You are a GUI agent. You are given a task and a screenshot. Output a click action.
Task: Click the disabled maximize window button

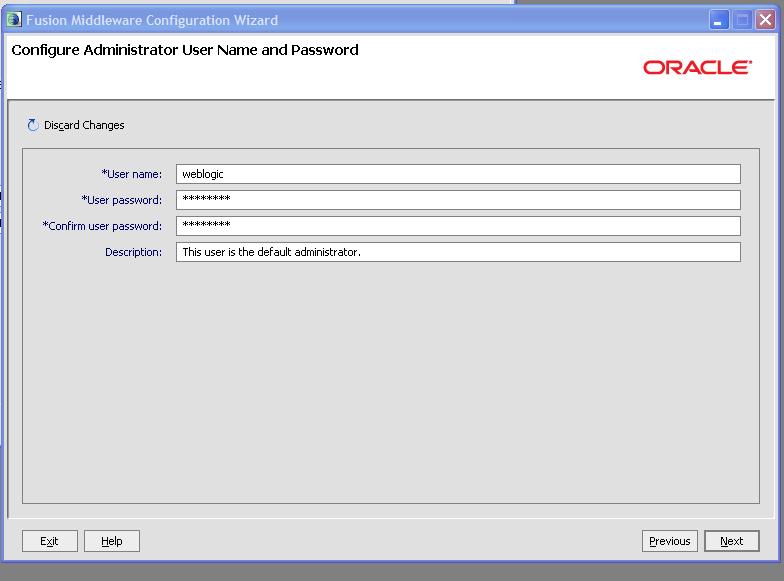pos(742,20)
